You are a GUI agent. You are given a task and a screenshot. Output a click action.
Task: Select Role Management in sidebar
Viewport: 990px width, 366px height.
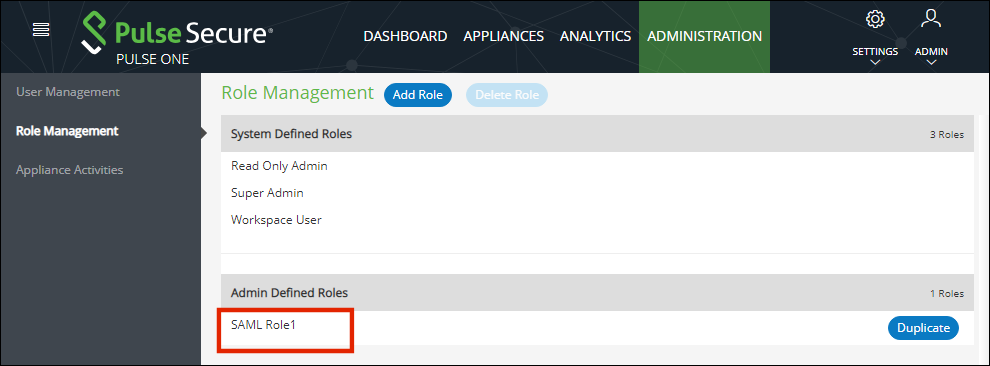[67, 131]
